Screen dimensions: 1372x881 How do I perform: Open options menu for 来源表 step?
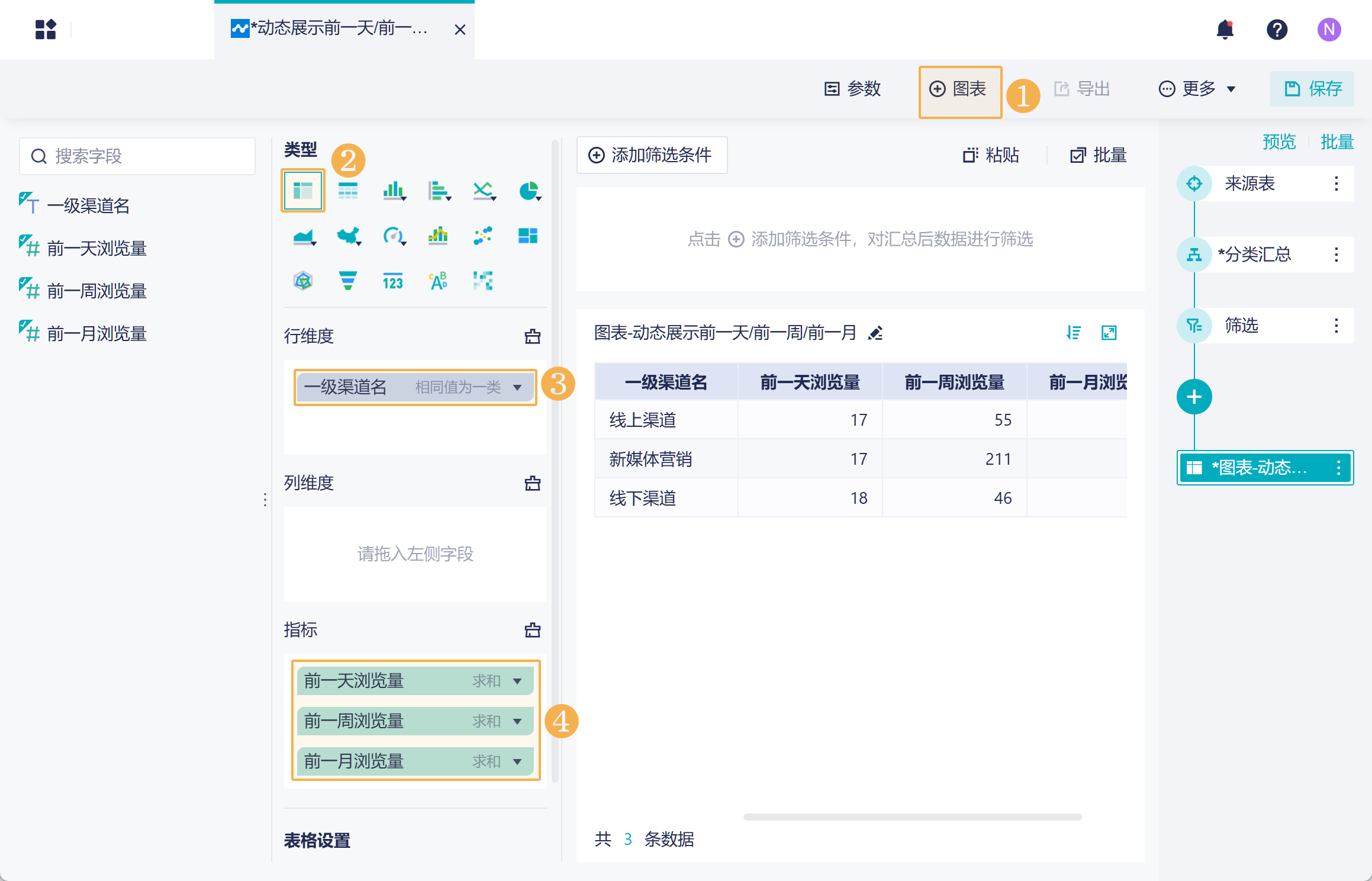coord(1336,184)
